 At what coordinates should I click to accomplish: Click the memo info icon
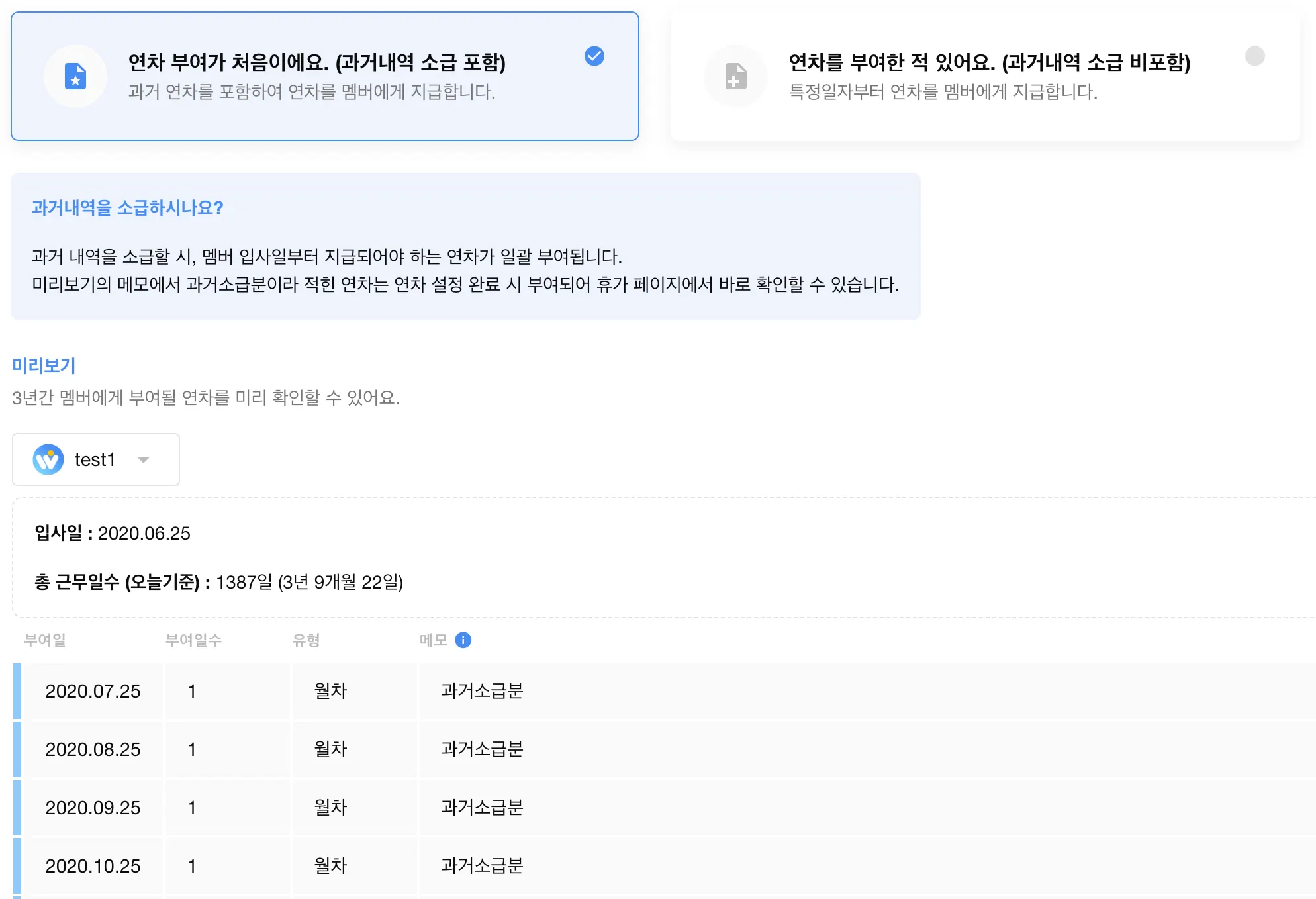coord(463,640)
